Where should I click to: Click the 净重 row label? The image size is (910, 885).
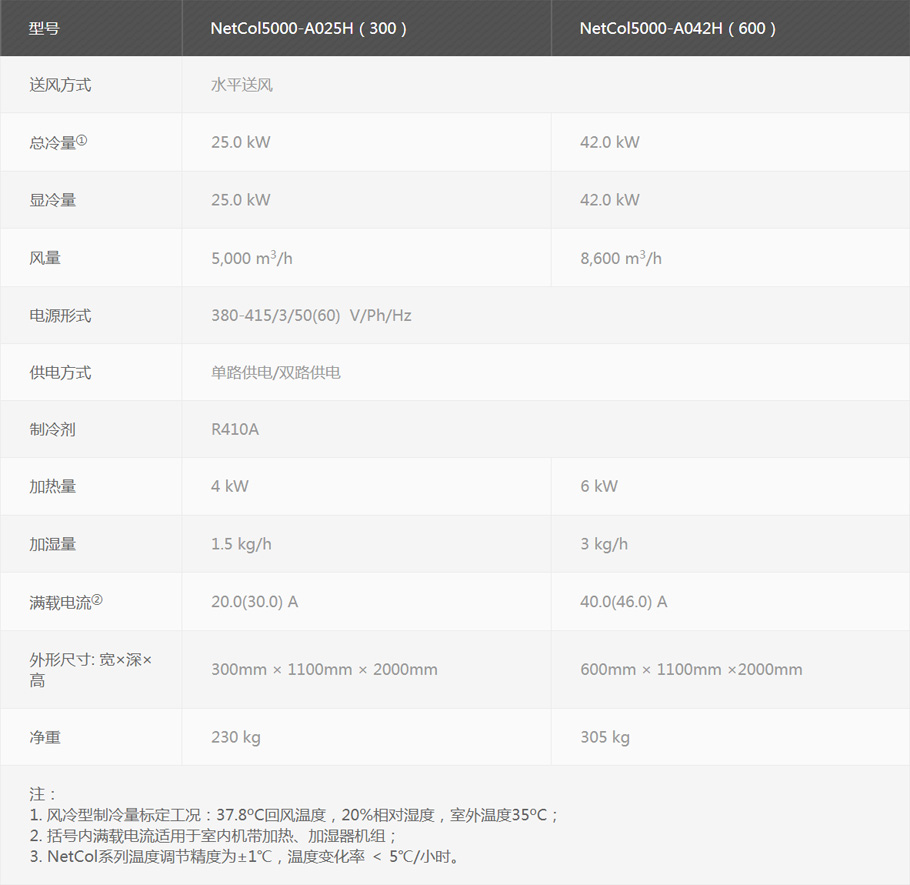point(45,738)
